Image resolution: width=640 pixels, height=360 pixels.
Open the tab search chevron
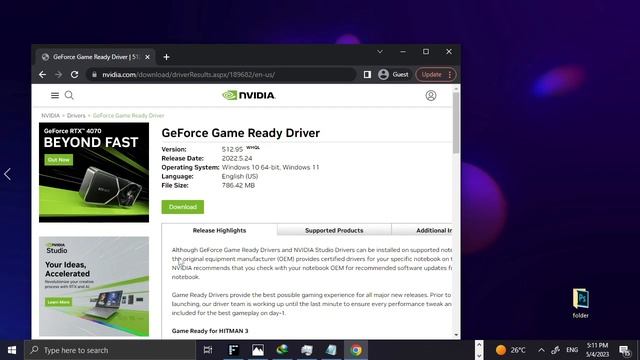pos(380,52)
